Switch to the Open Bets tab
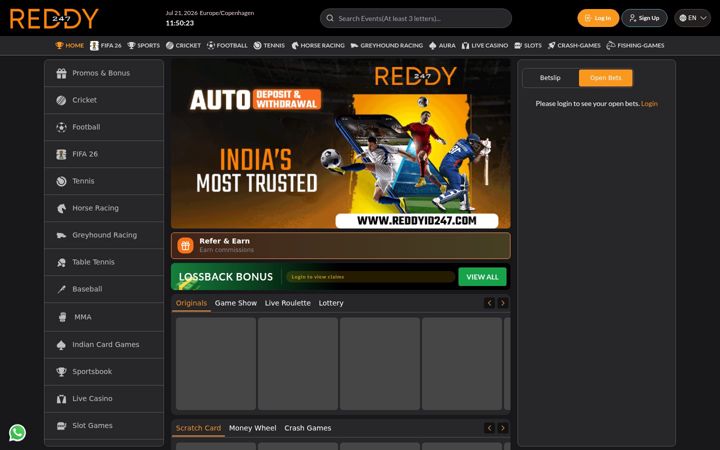The height and width of the screenshot is (450, 720). pos(605,78)
